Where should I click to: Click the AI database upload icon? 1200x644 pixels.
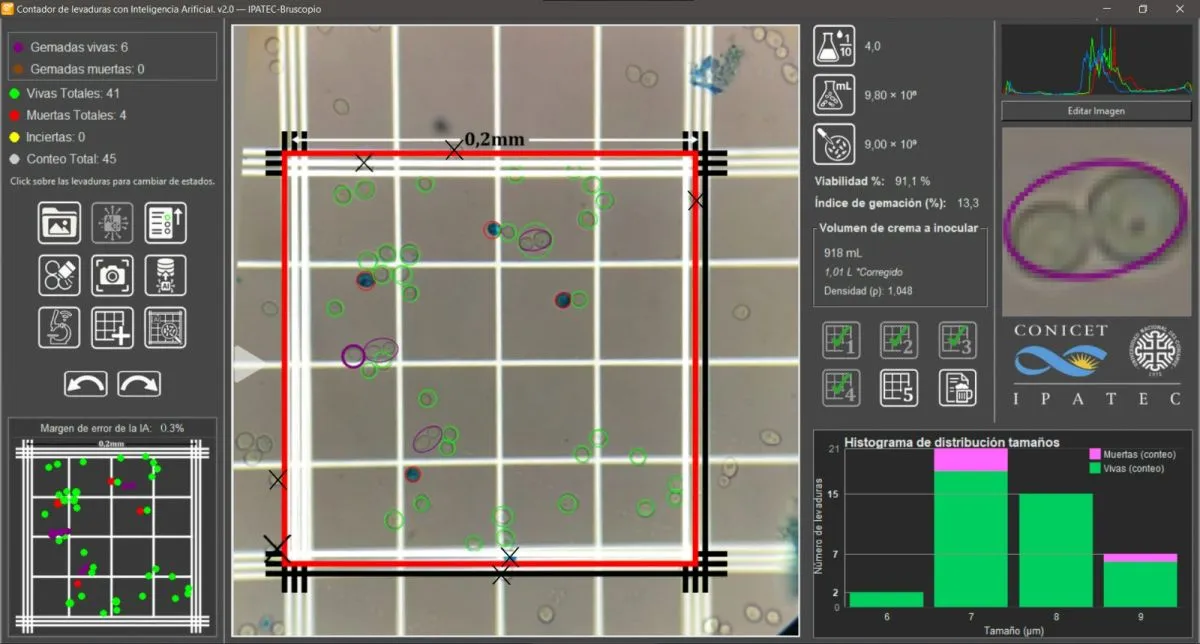tap(165, 275)
